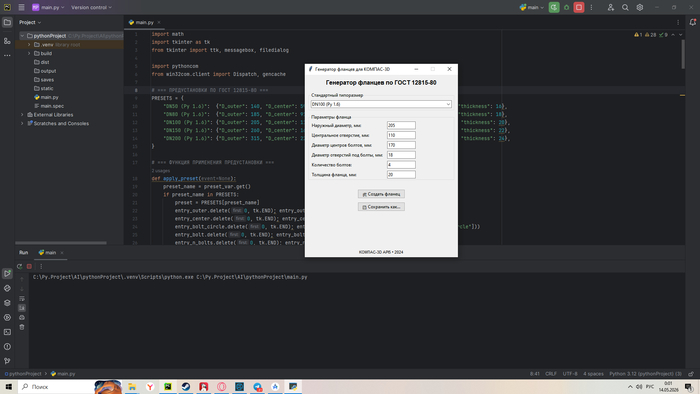700x394 pixels.
Task: Open Python 3.12 interpreter selector in status bar
Action: 646,374
